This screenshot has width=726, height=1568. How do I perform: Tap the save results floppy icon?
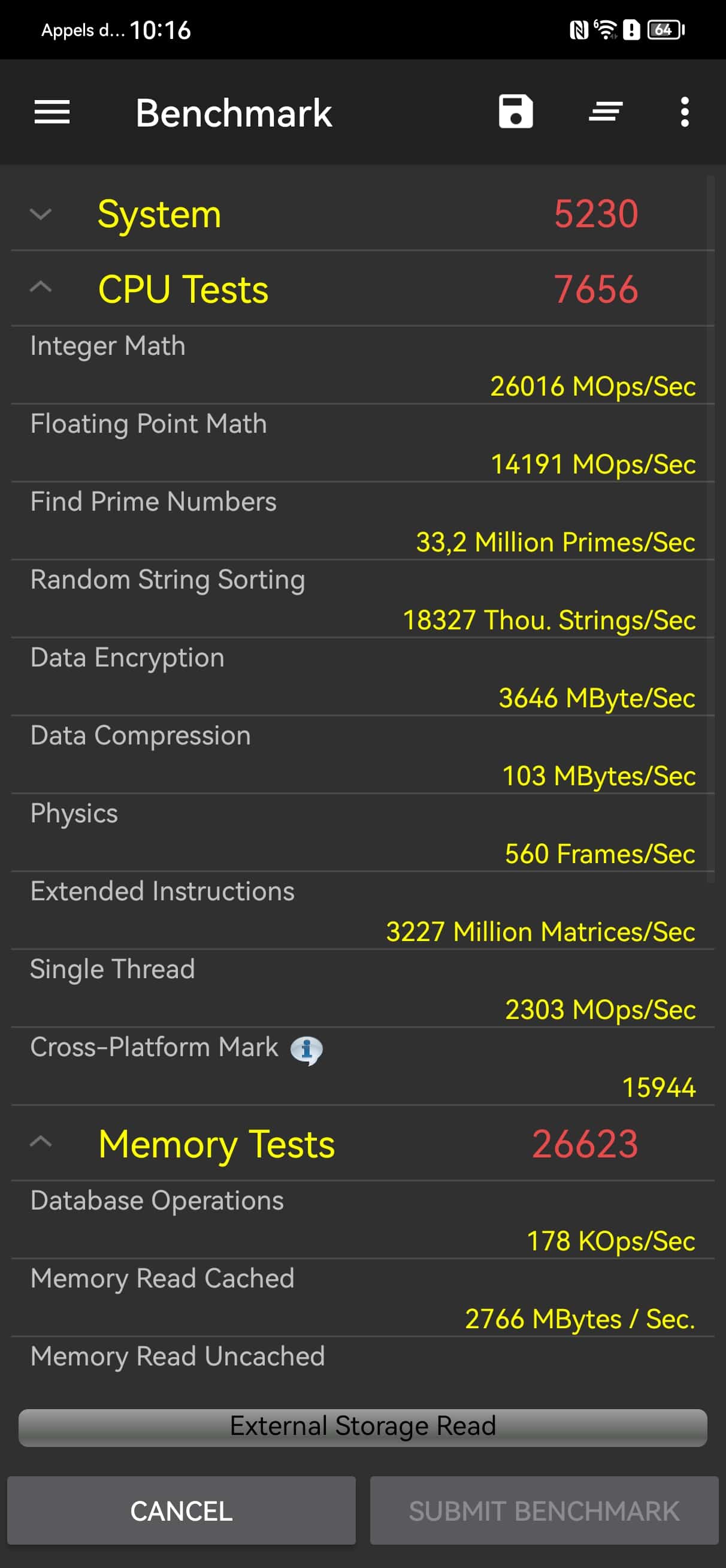point(515,112)
